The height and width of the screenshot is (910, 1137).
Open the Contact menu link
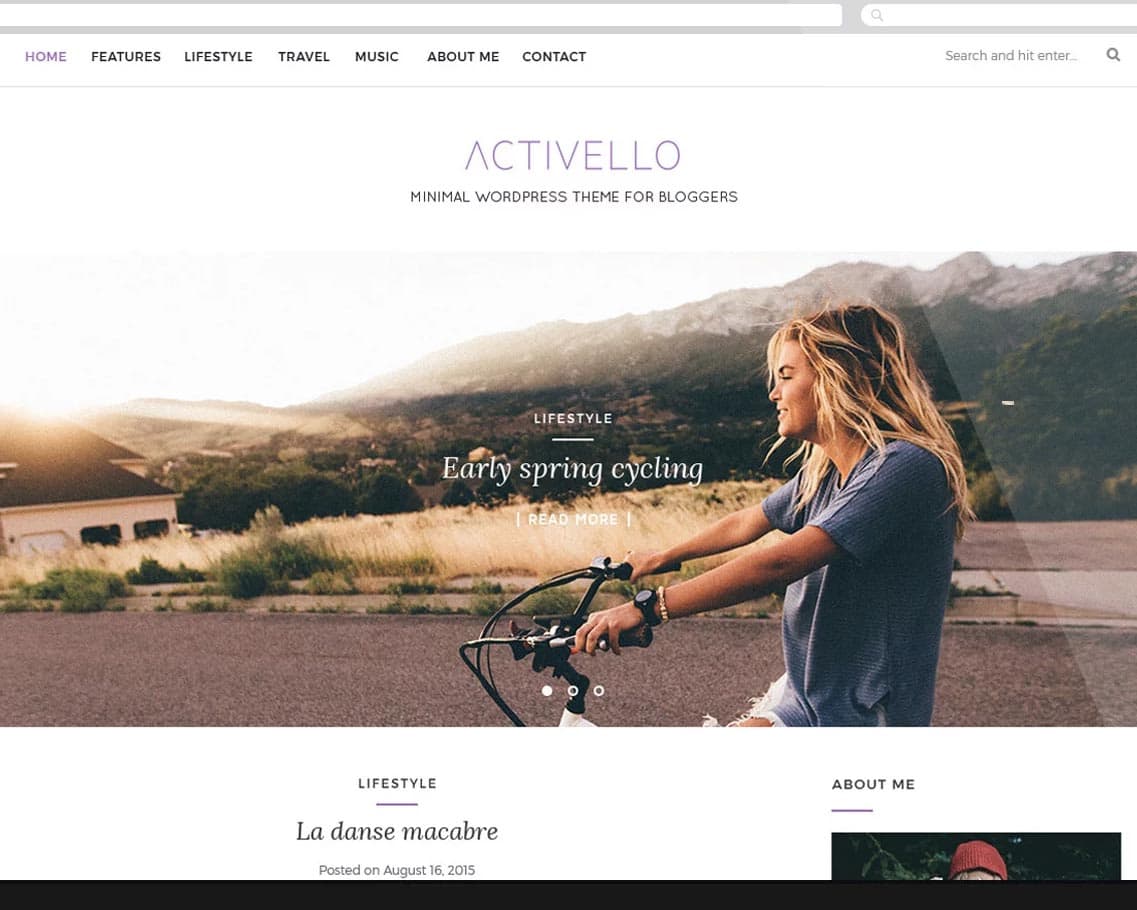[x=554, y=57]
